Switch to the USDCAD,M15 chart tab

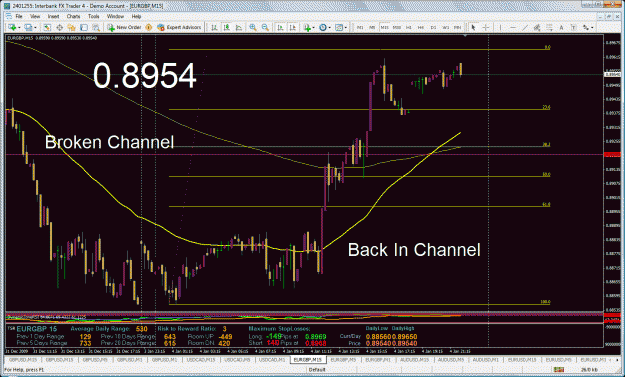click(x=201, y=359)
